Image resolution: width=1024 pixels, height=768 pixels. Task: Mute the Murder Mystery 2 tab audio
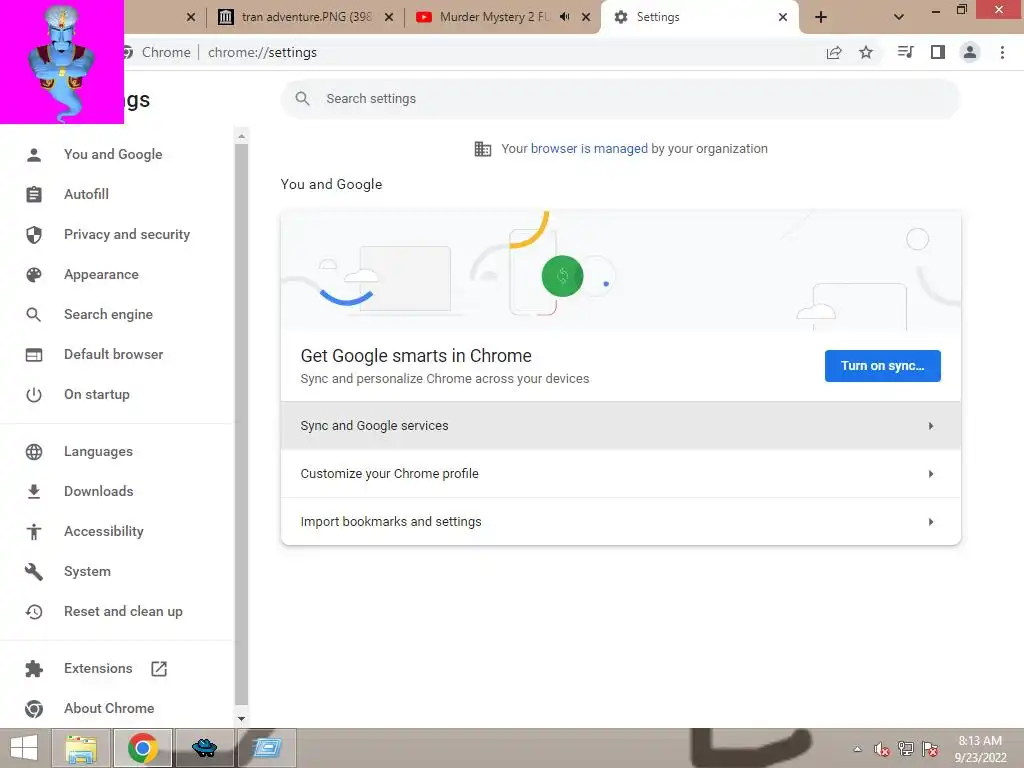566,17
